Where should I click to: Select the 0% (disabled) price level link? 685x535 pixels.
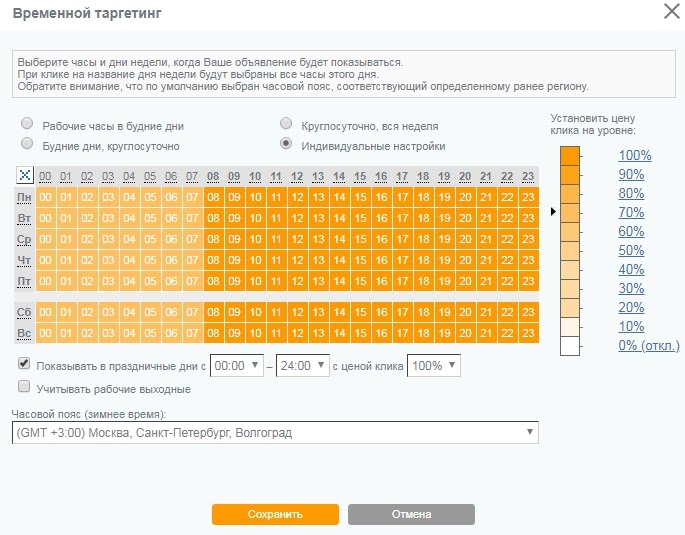point(648,345)
